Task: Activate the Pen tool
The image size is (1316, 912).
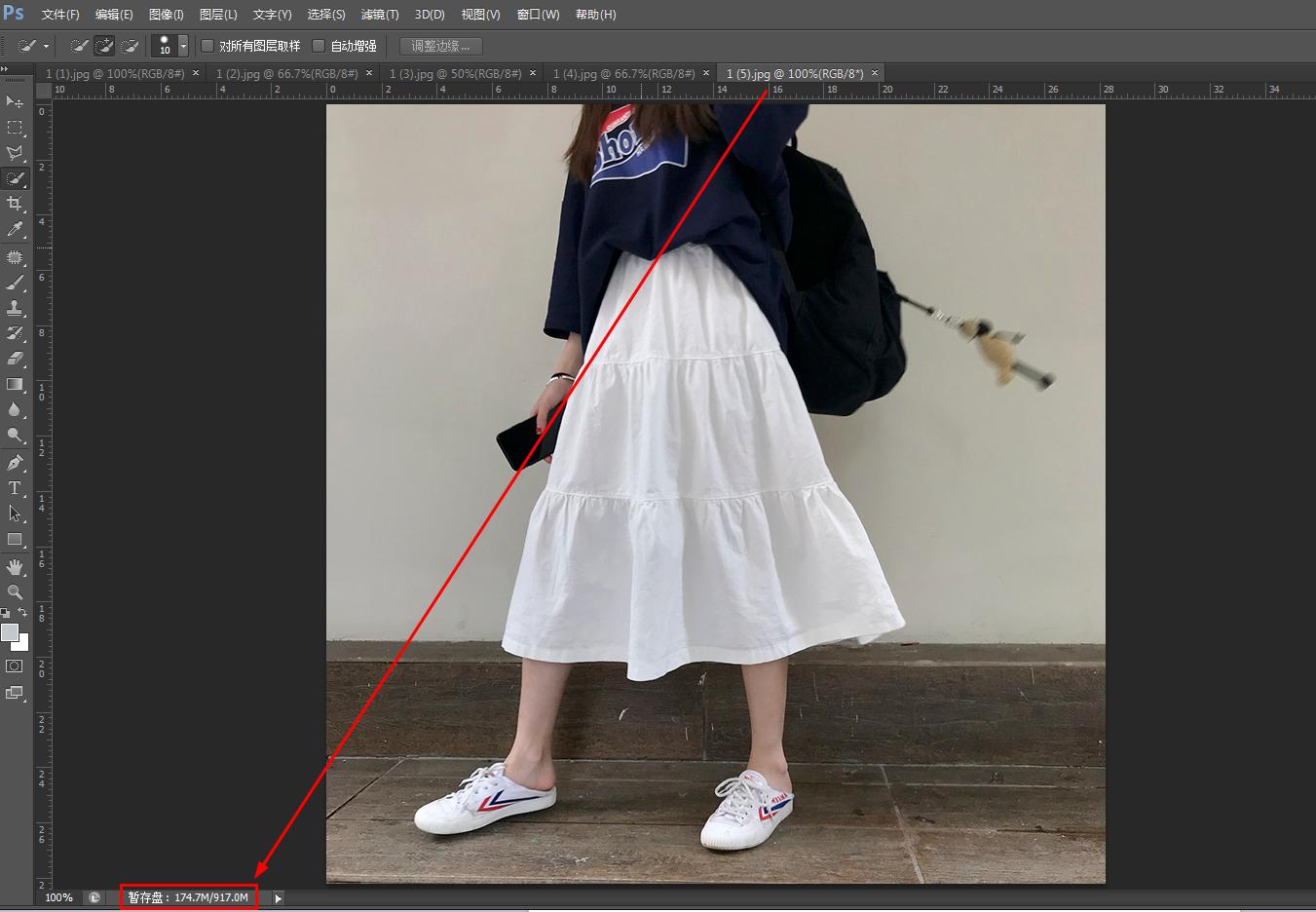Action: [15, 463]
